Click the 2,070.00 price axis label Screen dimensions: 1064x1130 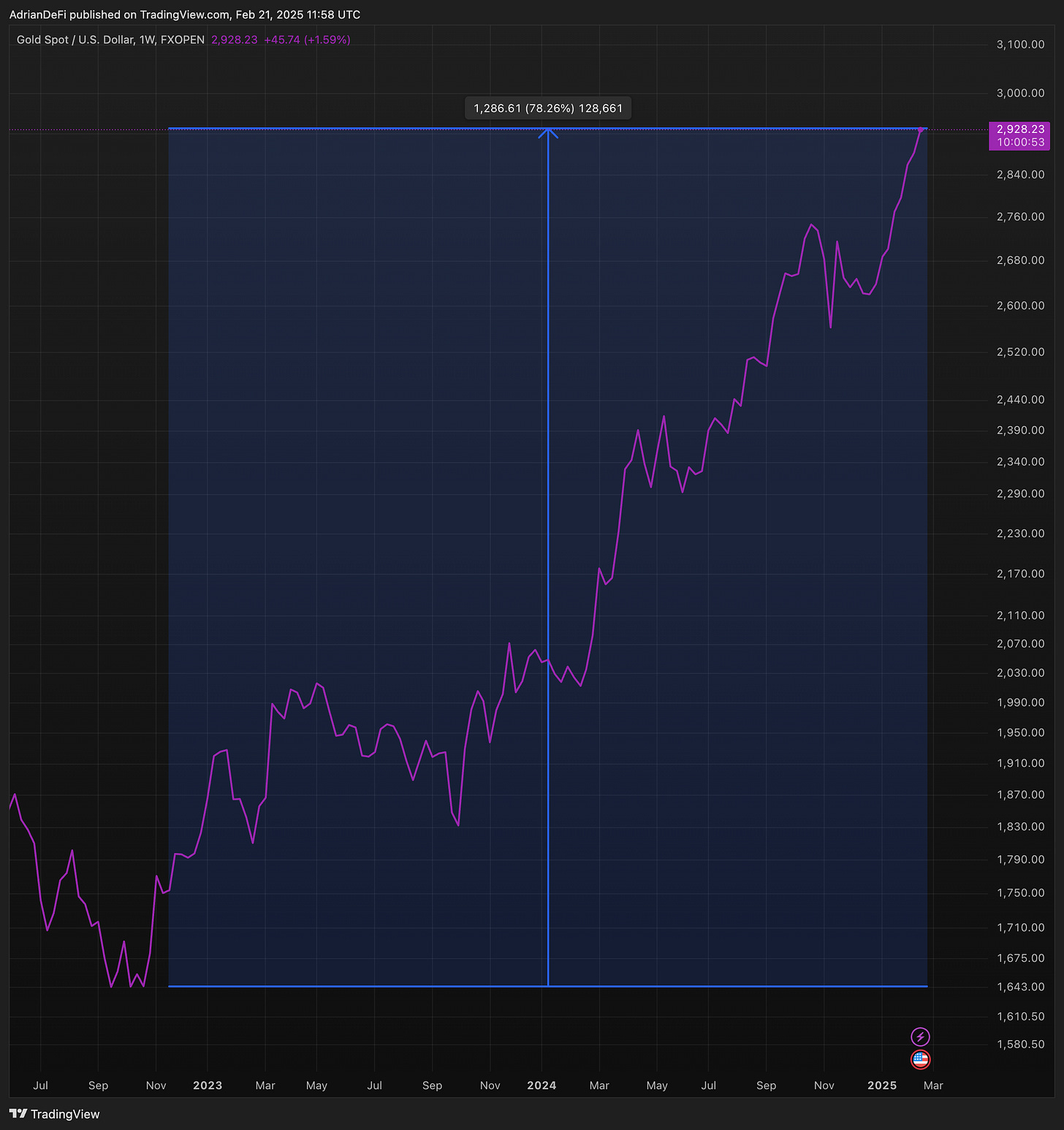(1020, 644)
